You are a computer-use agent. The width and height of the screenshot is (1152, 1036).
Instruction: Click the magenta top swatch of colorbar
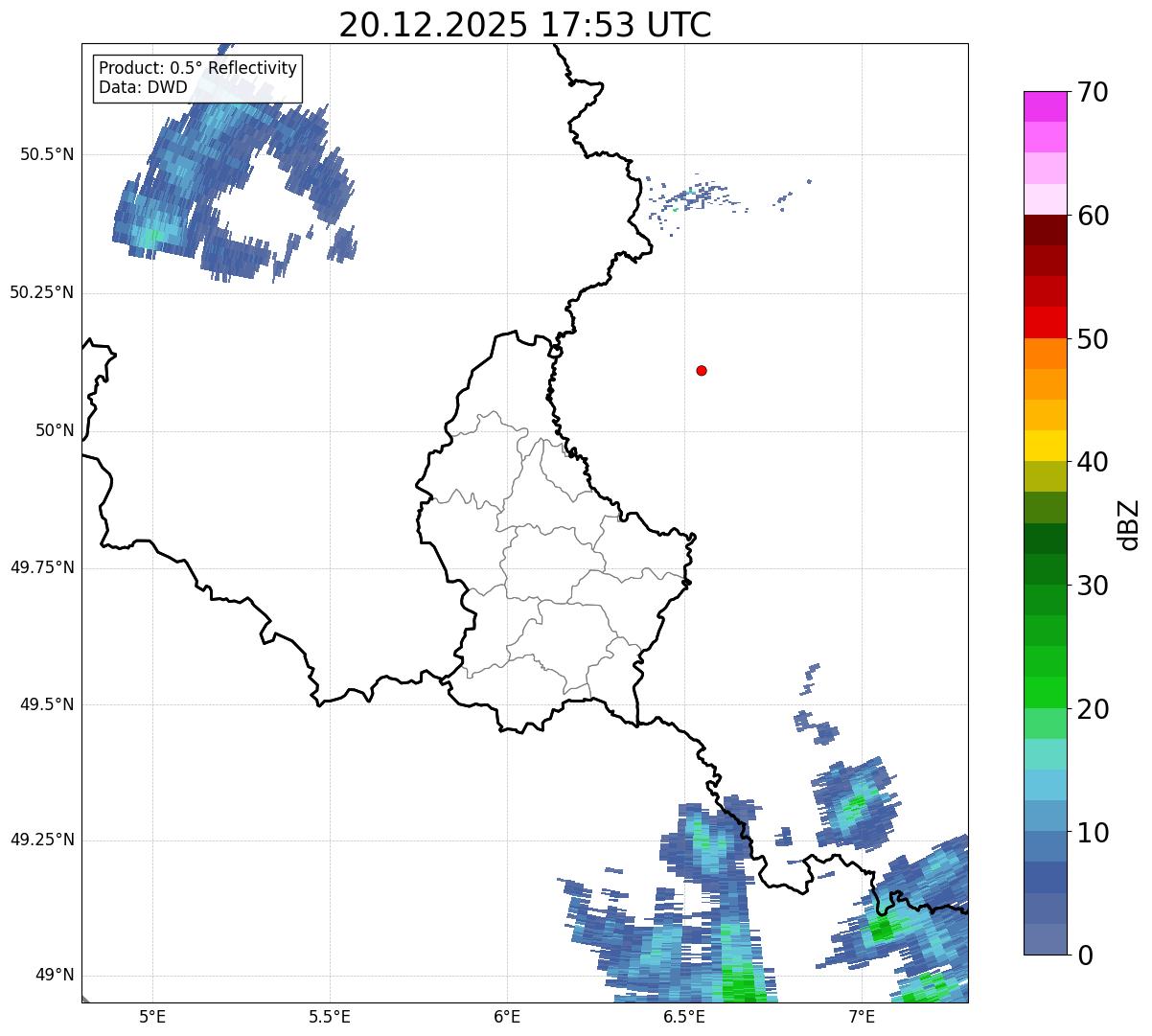pyautogui.click(x=1045, y=106)
